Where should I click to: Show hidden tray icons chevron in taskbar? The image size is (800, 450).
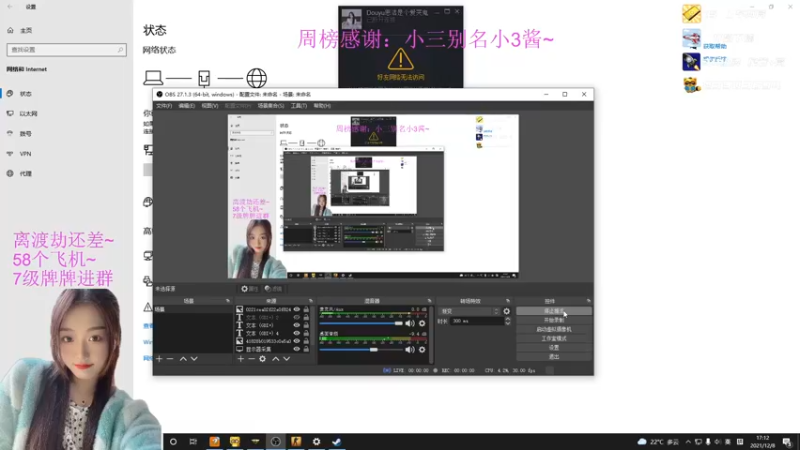(x=688, y=442)
